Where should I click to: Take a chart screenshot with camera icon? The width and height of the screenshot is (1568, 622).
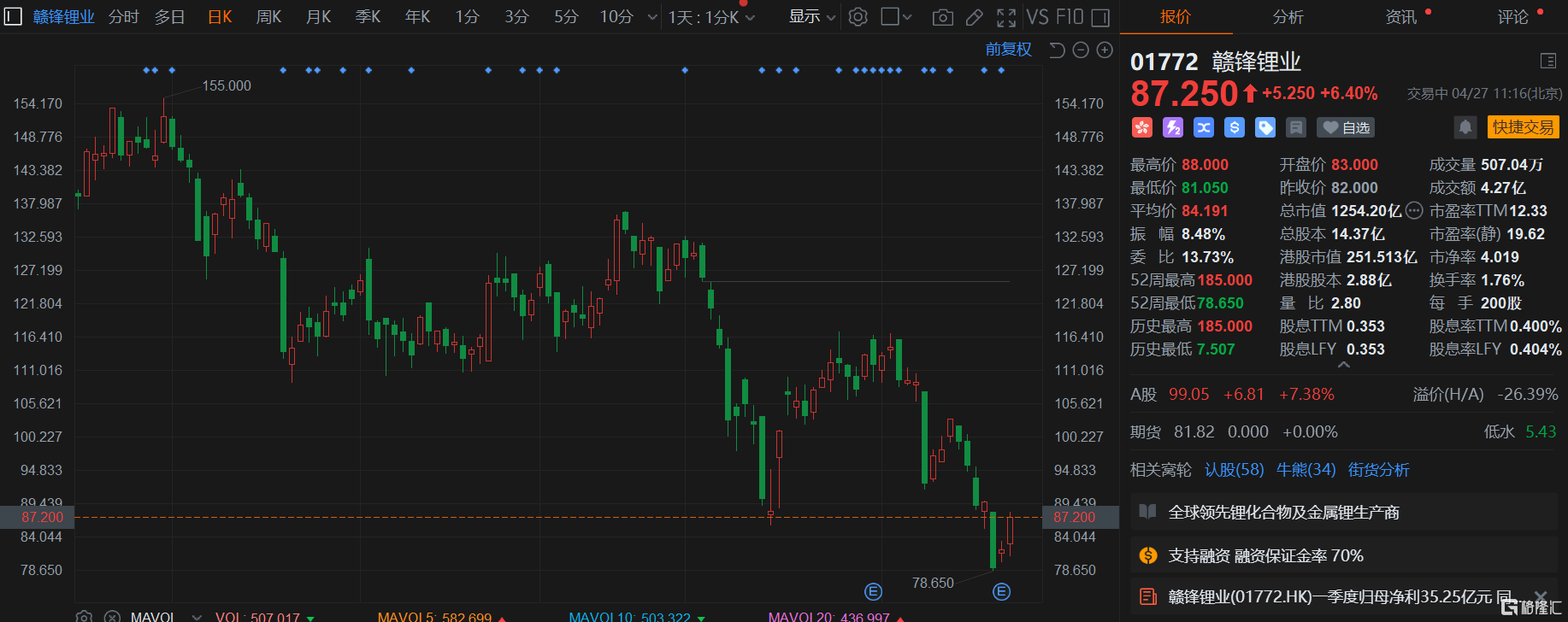943,17
